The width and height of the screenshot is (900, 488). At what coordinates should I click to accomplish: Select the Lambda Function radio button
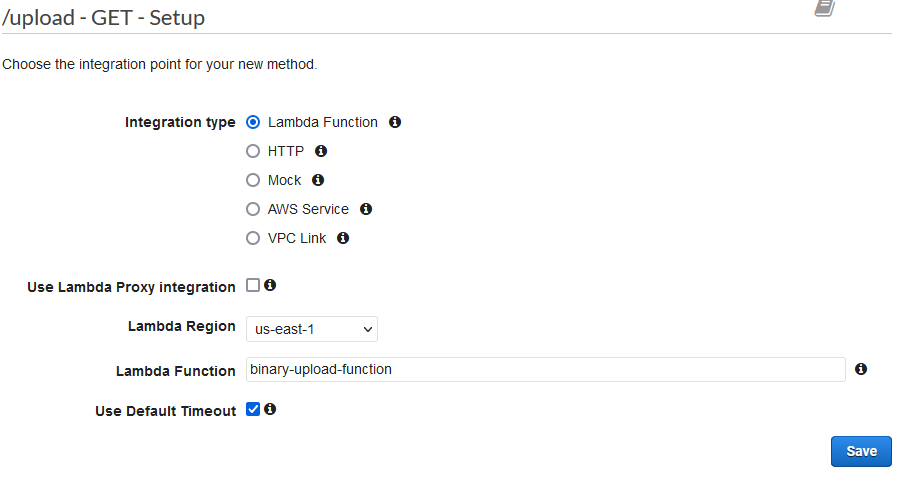pyautogui.click(x=253, y=122)
